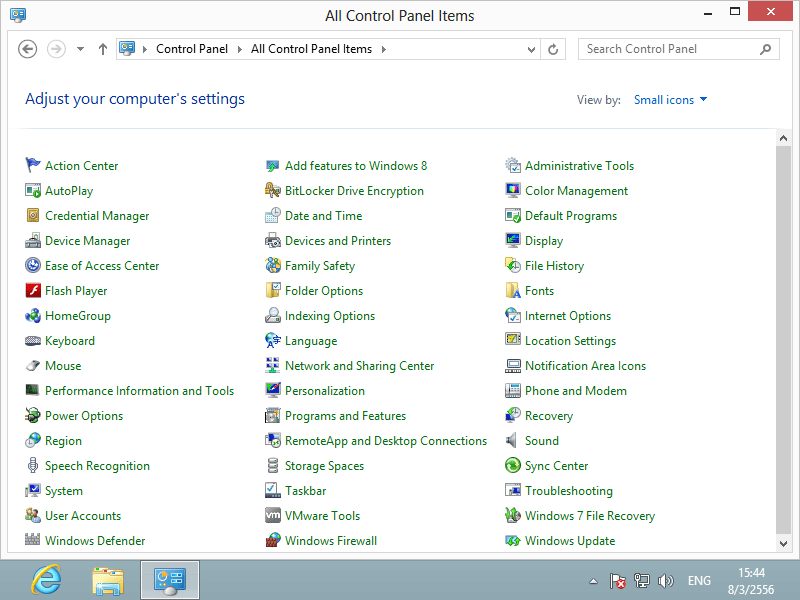Expand the arrow after All Control Panel Items
Screen dimensions: 800x600
[x=384, y=49]
